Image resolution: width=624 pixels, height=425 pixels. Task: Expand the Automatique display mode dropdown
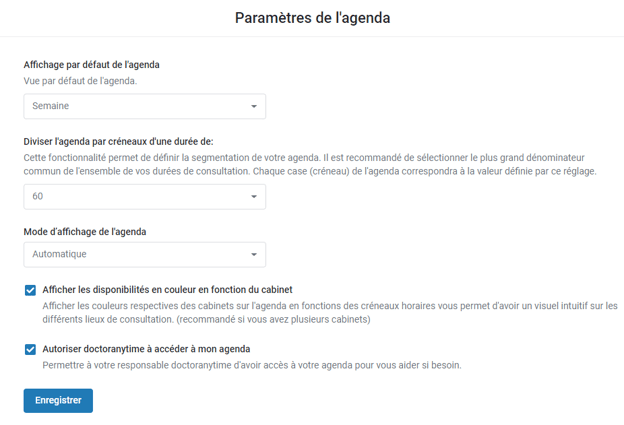click(x=144, y=255)
